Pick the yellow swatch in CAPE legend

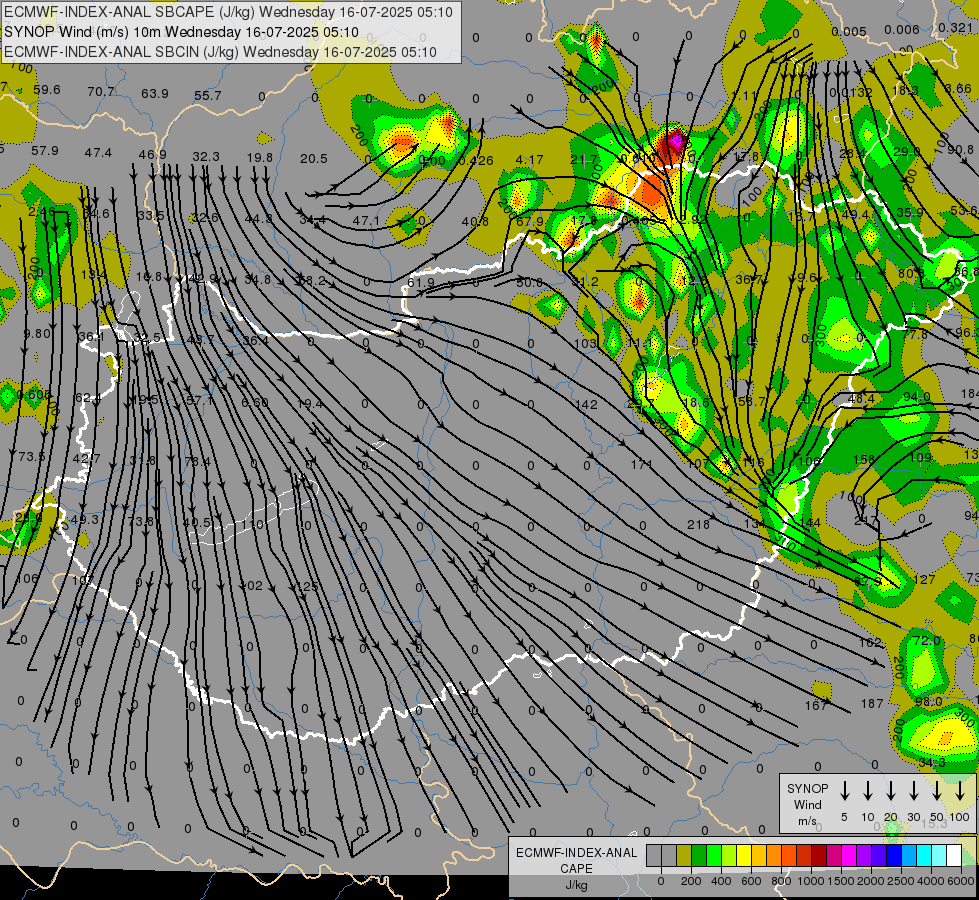click(x=744, y=856)
